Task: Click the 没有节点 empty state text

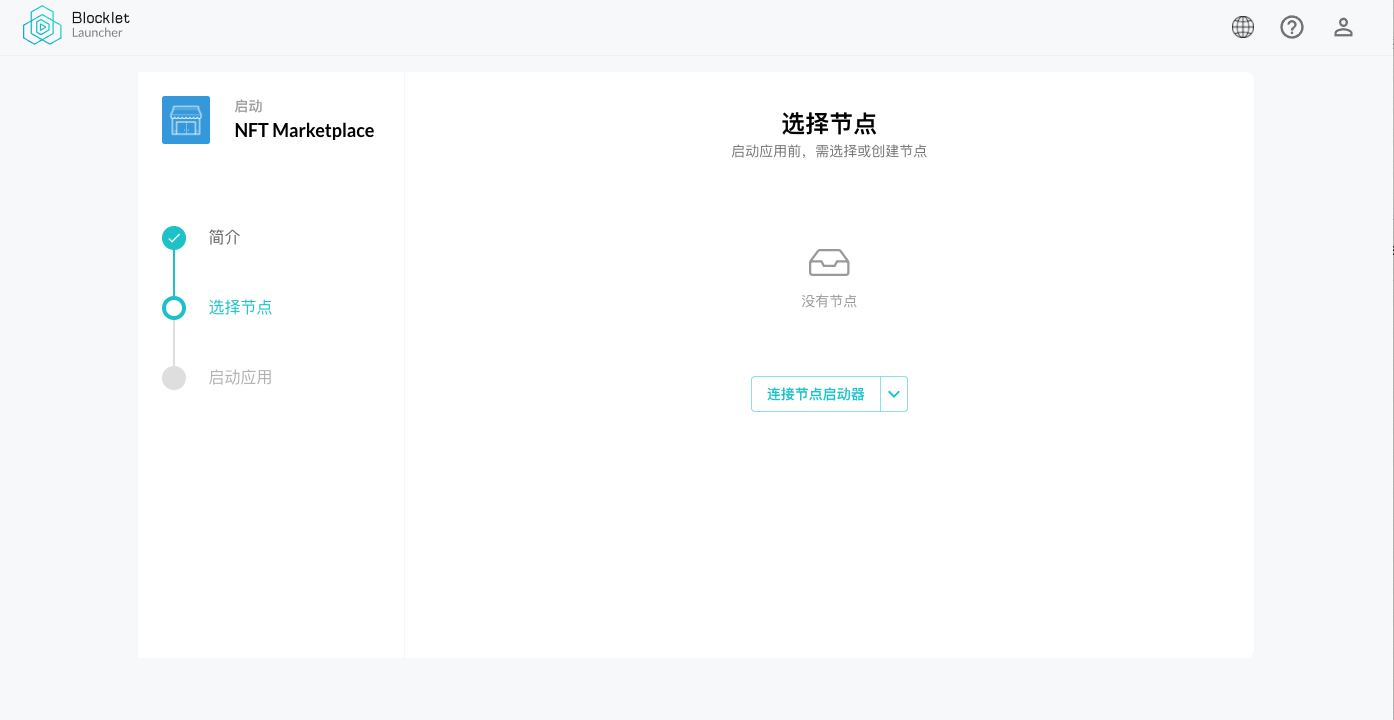Action: point(829,301)
